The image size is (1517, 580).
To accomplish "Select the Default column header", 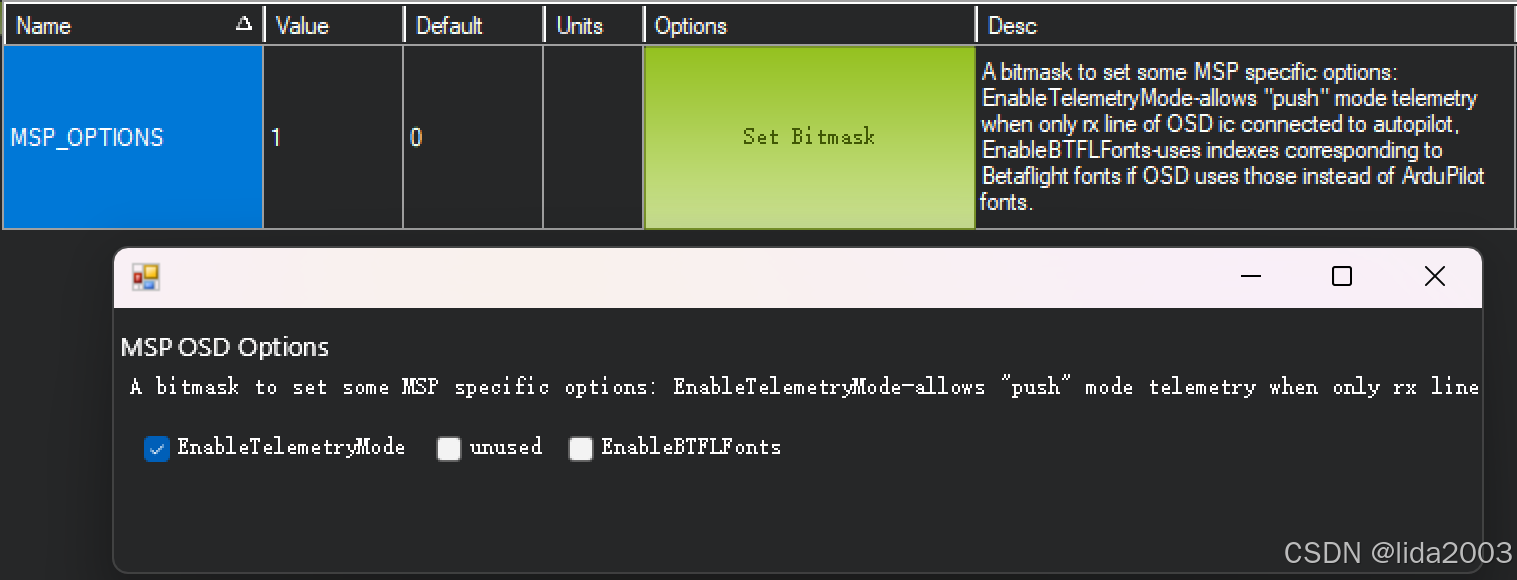I will (474, 25).
